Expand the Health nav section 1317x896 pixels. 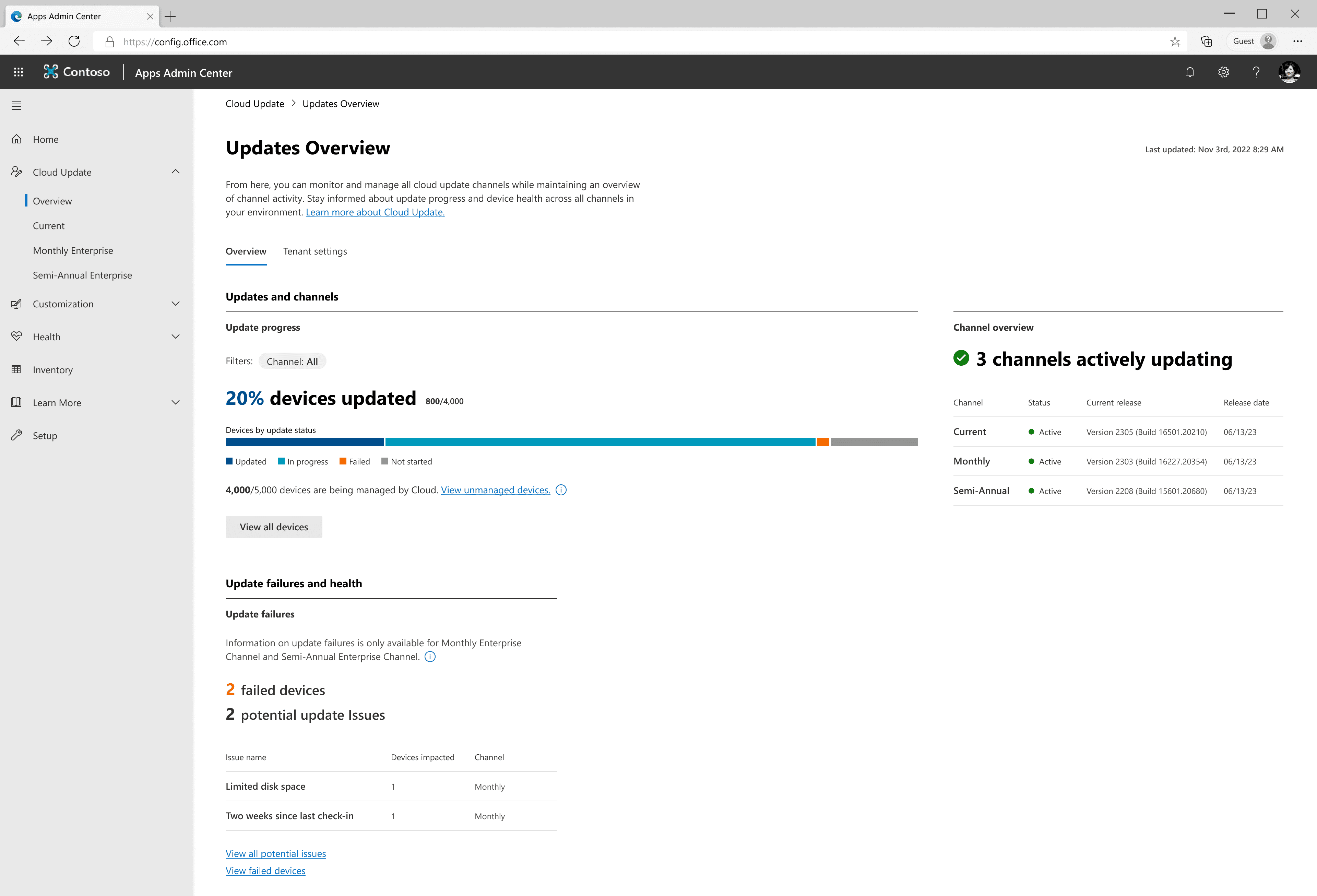(176, 337)
